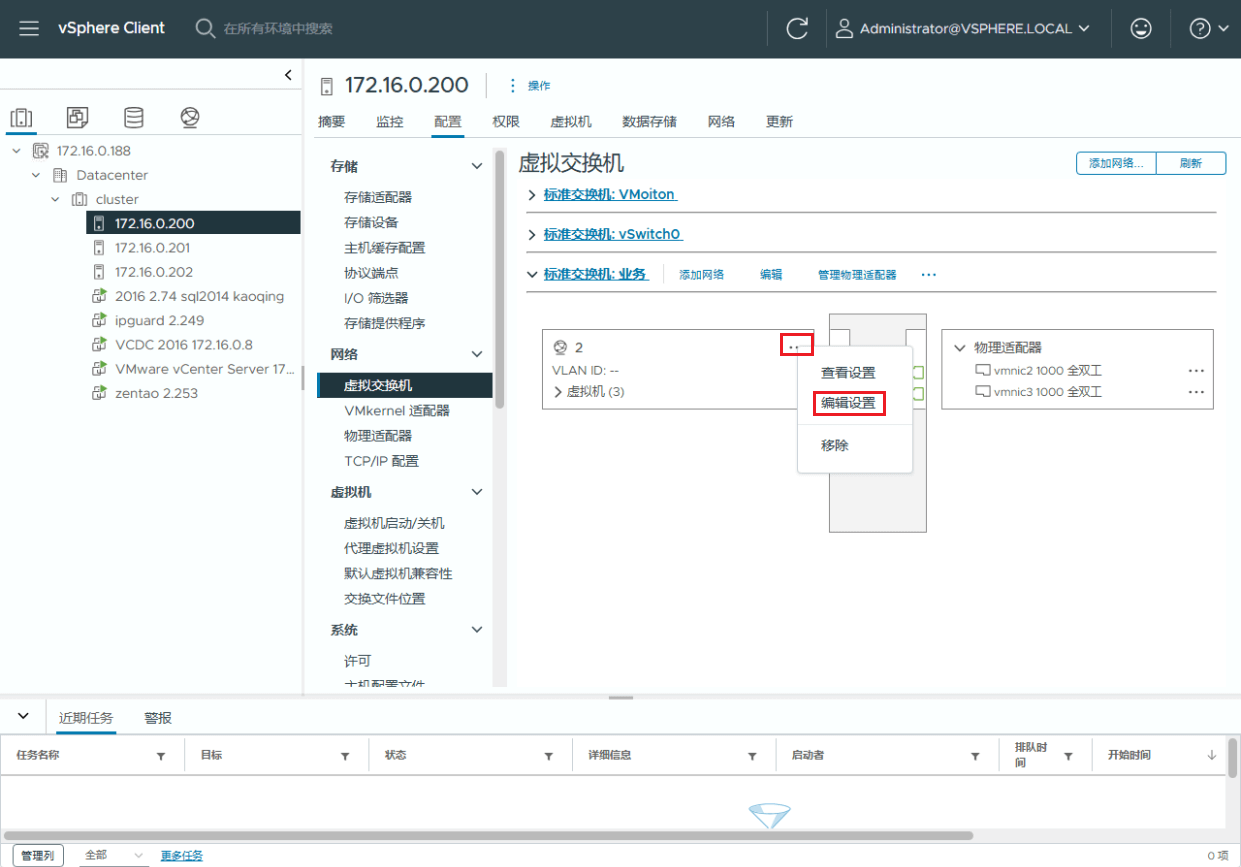The image size is (1241, 867).
Task: Open ellipsis menu for port group 2
Action: (x=796, y=346)
